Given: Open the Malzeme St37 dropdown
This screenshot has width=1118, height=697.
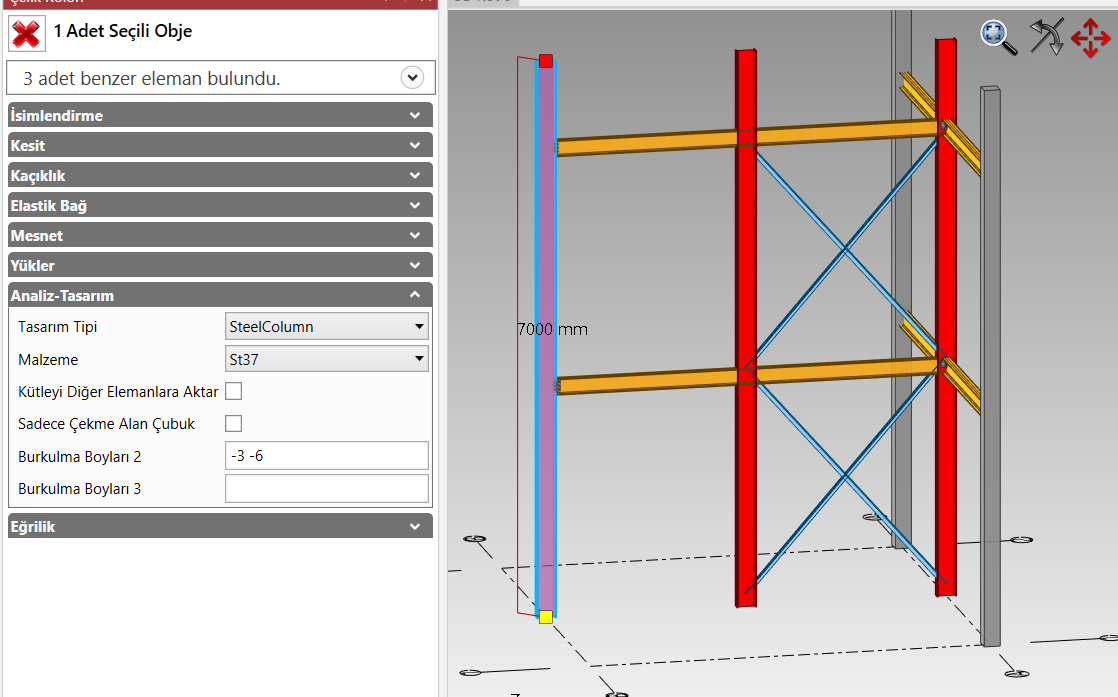Looking at the screenshot, I should (328, 358).
